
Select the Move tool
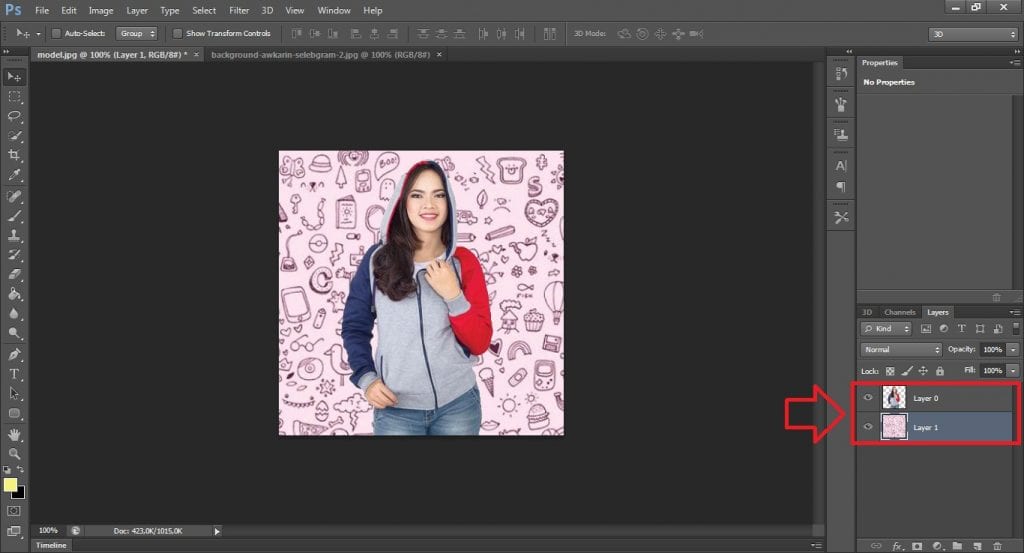pyautogui.click(x=14, y=77)
